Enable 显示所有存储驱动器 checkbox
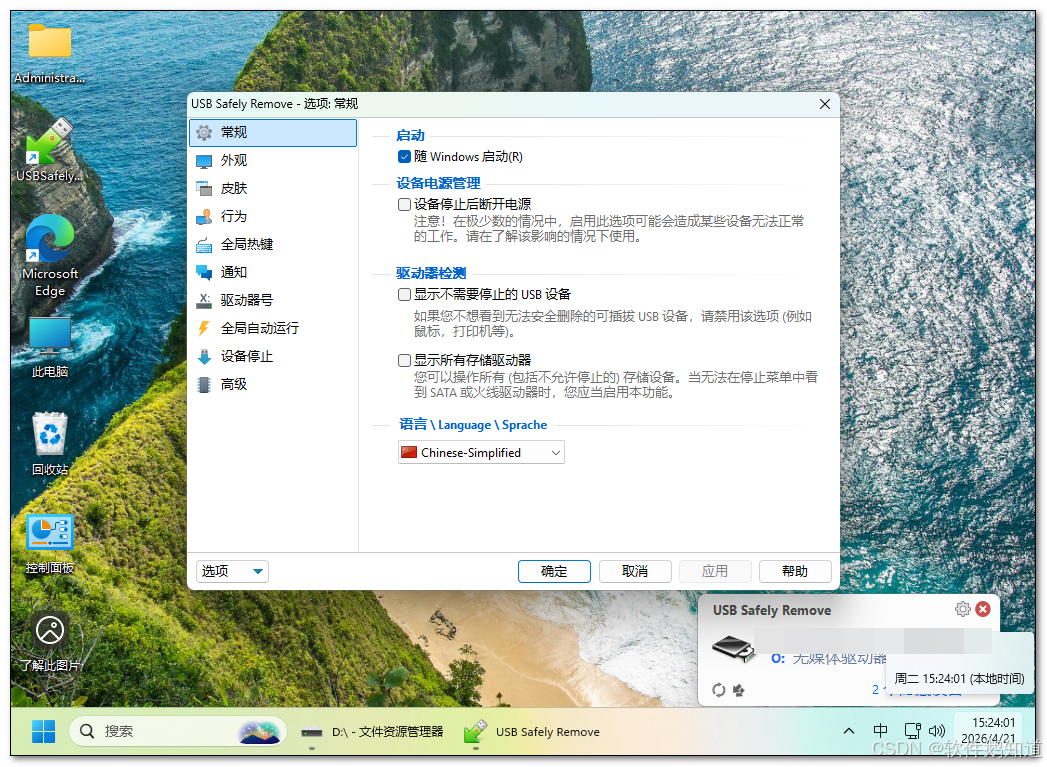Screen dimensions: 1047x767 [x=404, y=360]
